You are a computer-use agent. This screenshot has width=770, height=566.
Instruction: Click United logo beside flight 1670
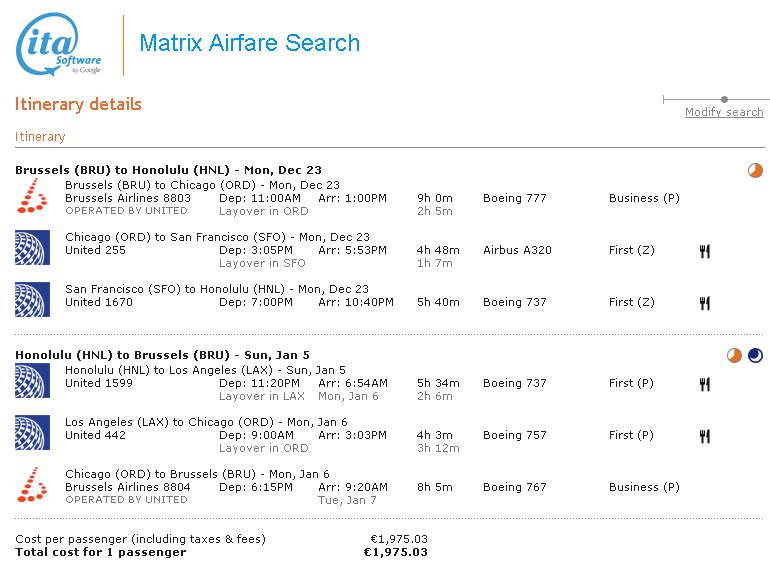click(x=32, y=300)
